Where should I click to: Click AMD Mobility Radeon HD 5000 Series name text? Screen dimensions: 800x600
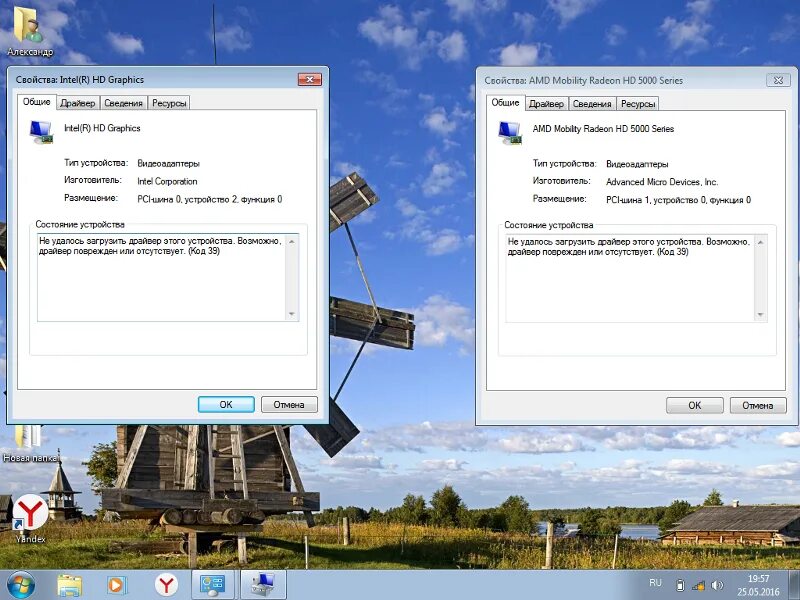[603, 129]
